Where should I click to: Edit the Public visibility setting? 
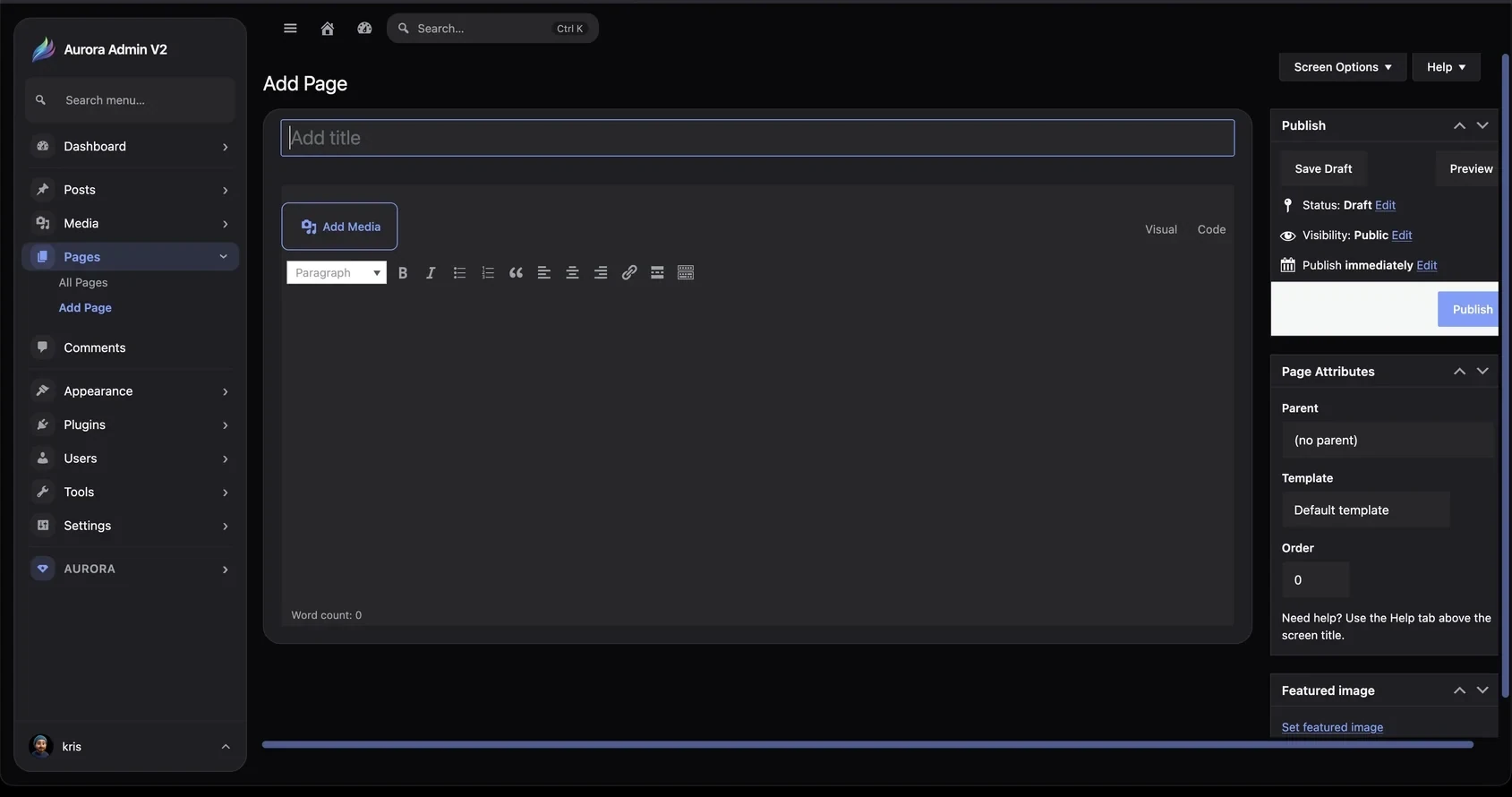point(1402,236)
